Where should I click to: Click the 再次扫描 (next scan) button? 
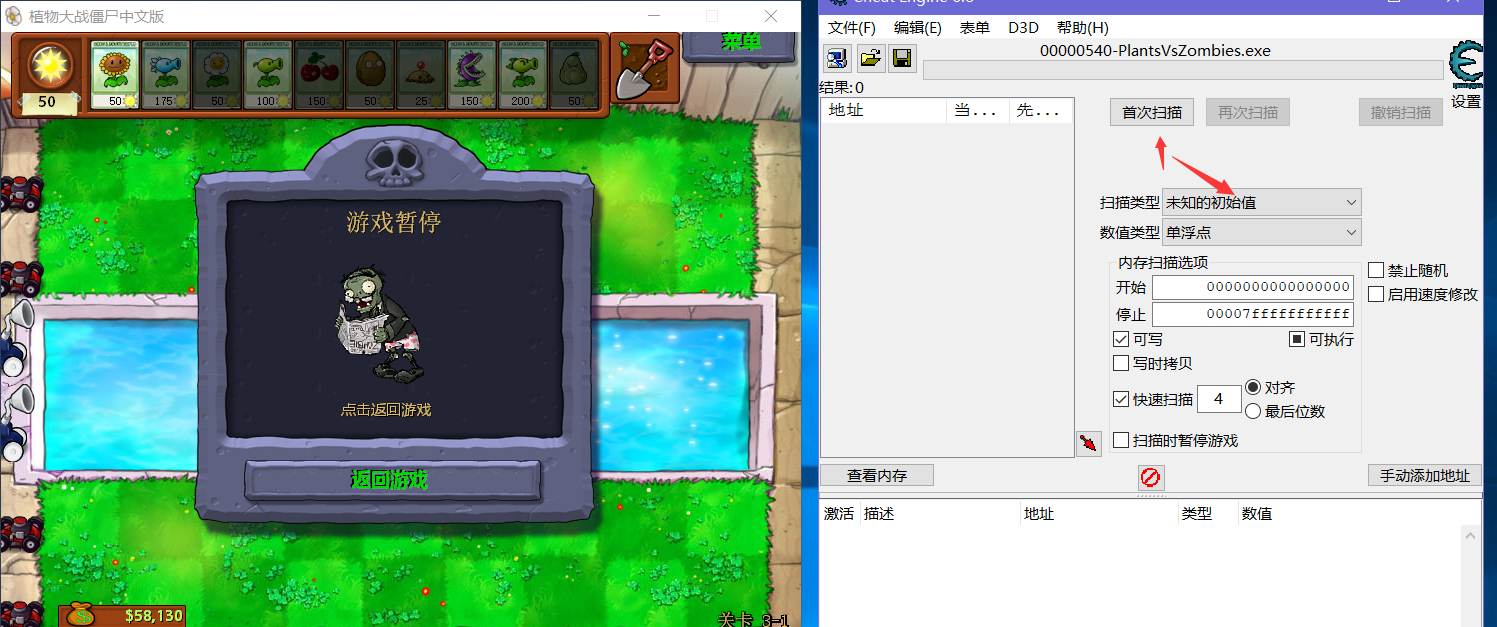coord(1248,112)
